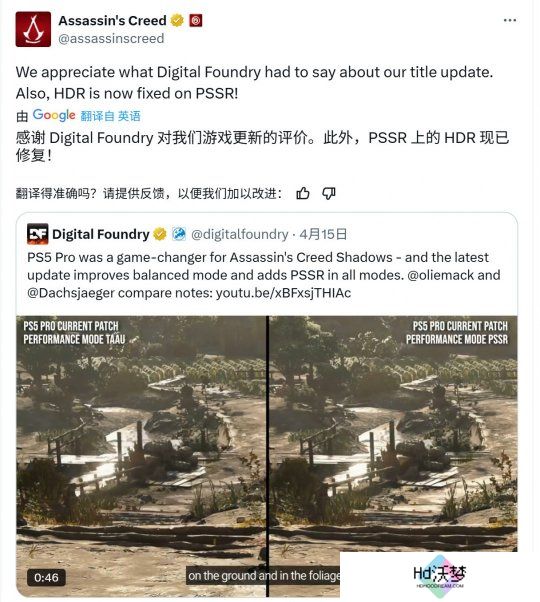Click the Digital Foundry gold verified badge
540x602 pixels.
pos(160,234)
